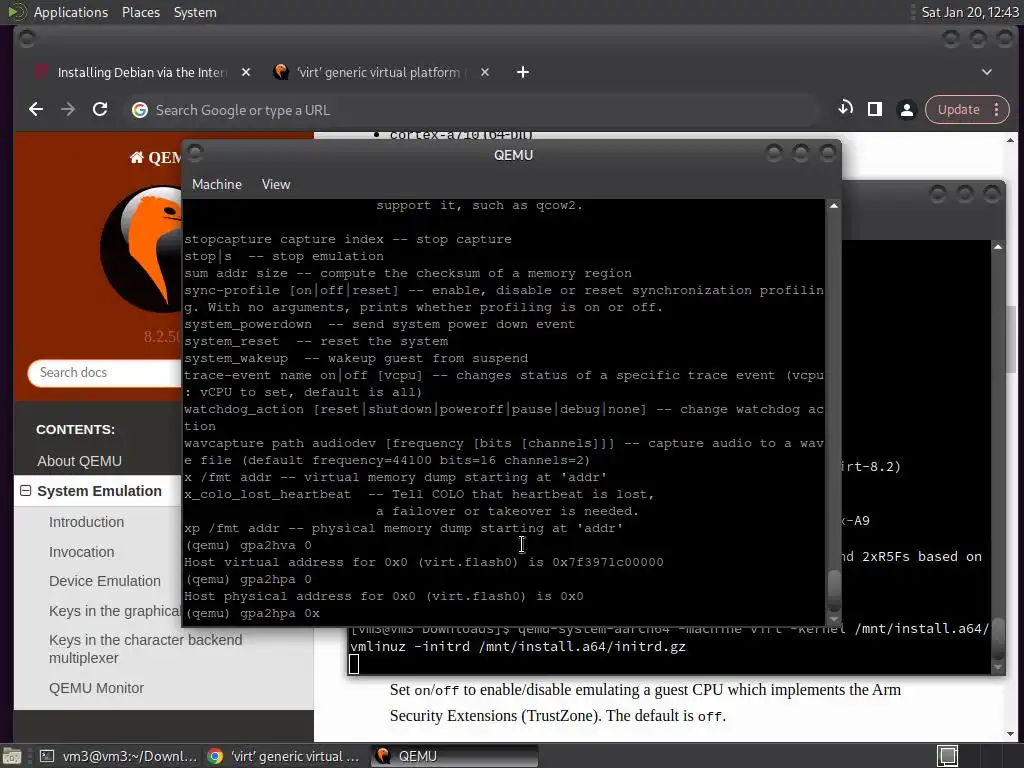Open the three-dot menu on the Update button
Viewport: 1024px width, 768px height.
[x=997, y=110]
